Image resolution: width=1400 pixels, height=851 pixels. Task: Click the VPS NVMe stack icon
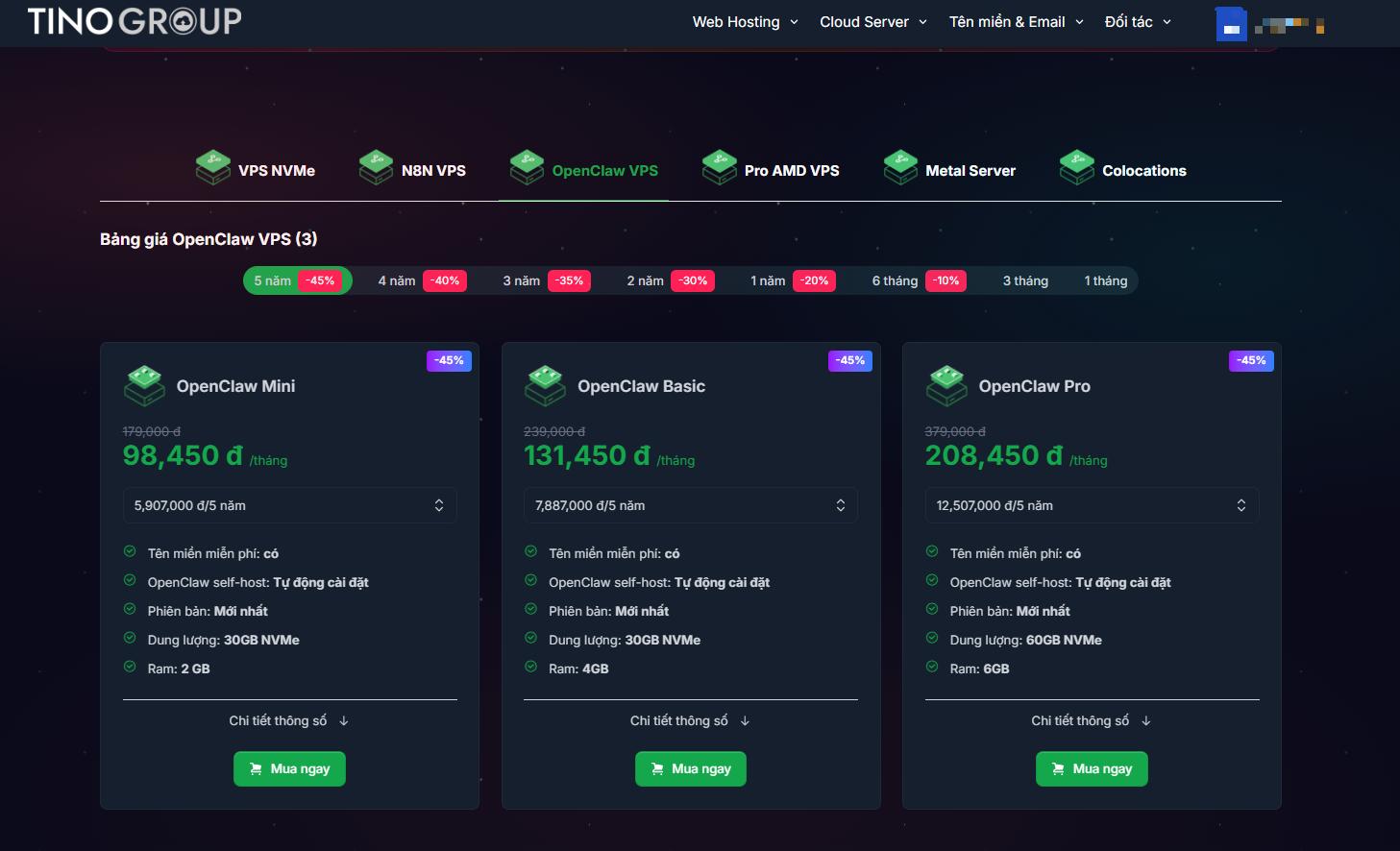click(212, 165)
